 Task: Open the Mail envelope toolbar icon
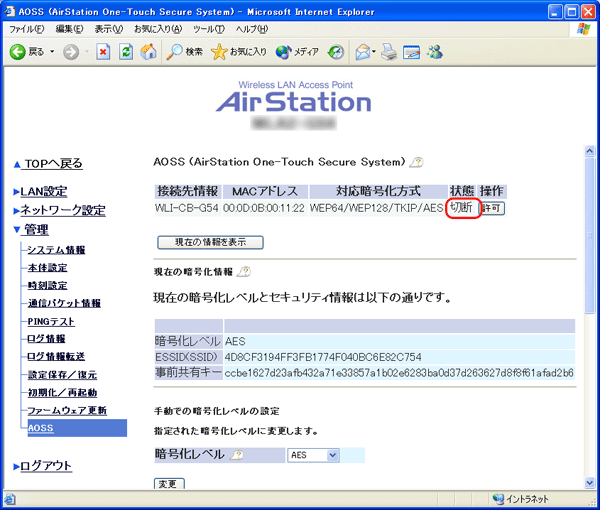tap(362, 52)
